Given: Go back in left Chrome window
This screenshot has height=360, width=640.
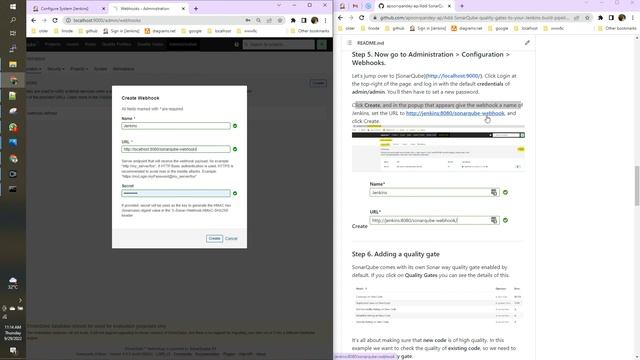Looking at the screenshot, I should [33, 20].
